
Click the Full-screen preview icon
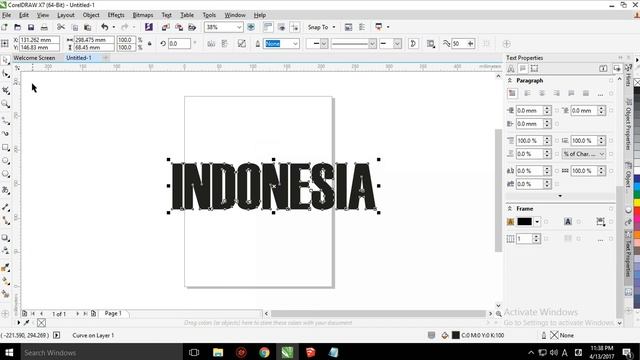[251, 27]
